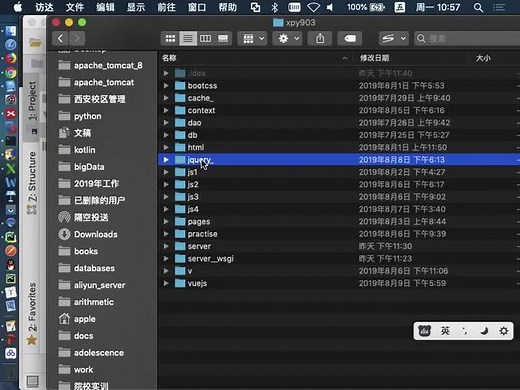The height and width of the screenshot is (390, 520).
Task: Expand the cache_ folder triangle
Action: pos(166,98)
